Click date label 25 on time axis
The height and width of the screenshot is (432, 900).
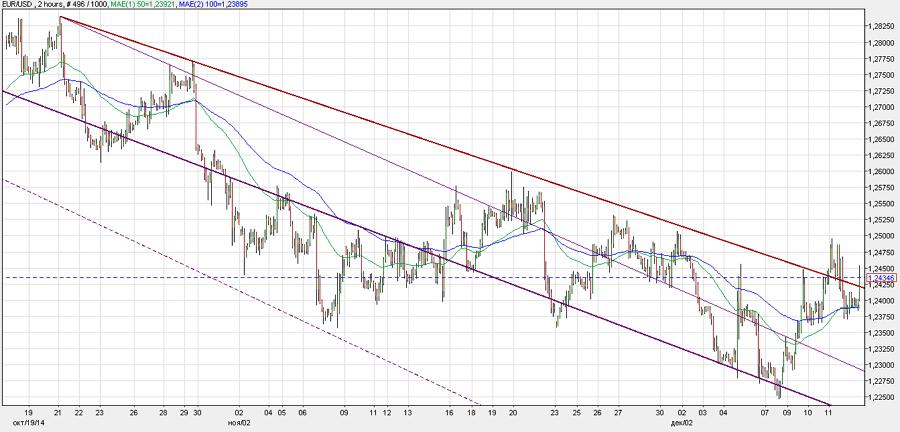576,412
